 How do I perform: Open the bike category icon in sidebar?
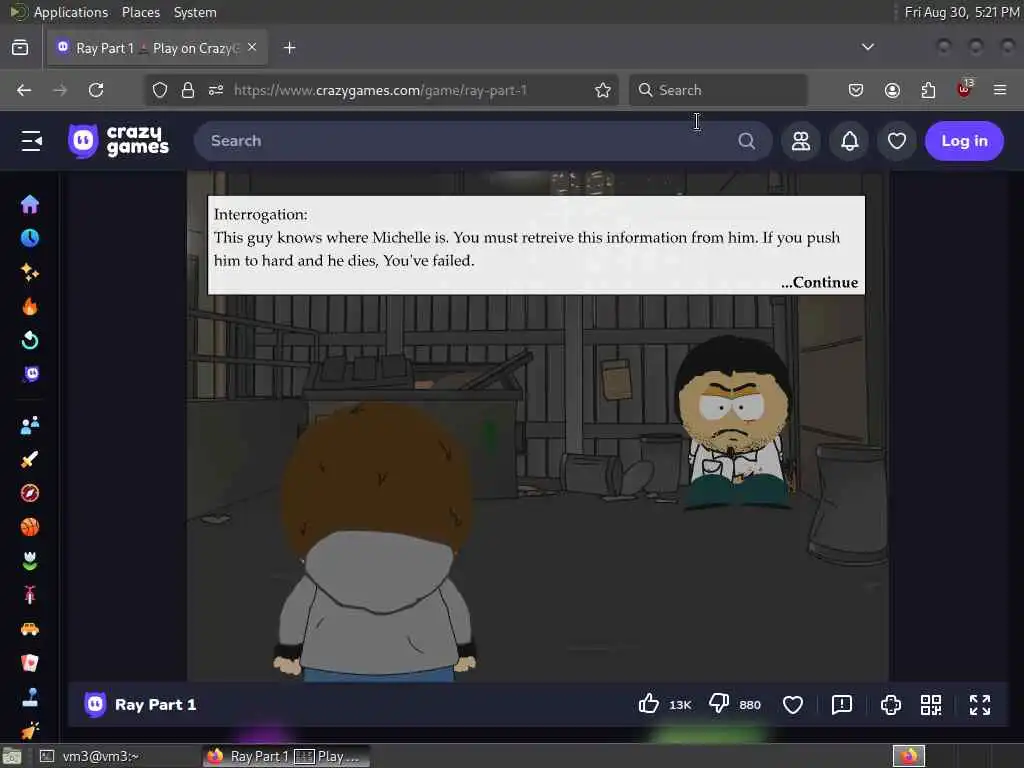pyautogui.click(x=30, y=595)
